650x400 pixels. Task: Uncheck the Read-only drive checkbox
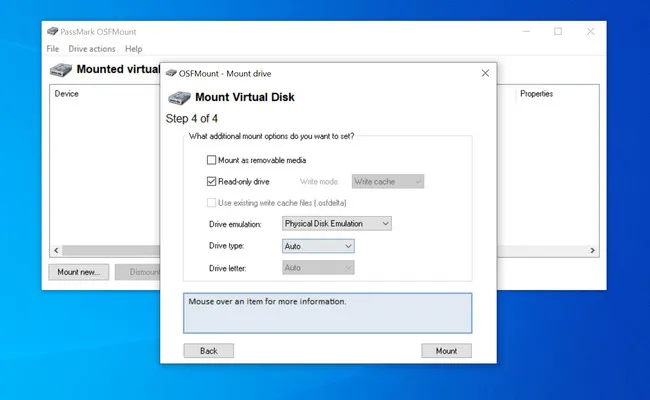tap(211, 182)
